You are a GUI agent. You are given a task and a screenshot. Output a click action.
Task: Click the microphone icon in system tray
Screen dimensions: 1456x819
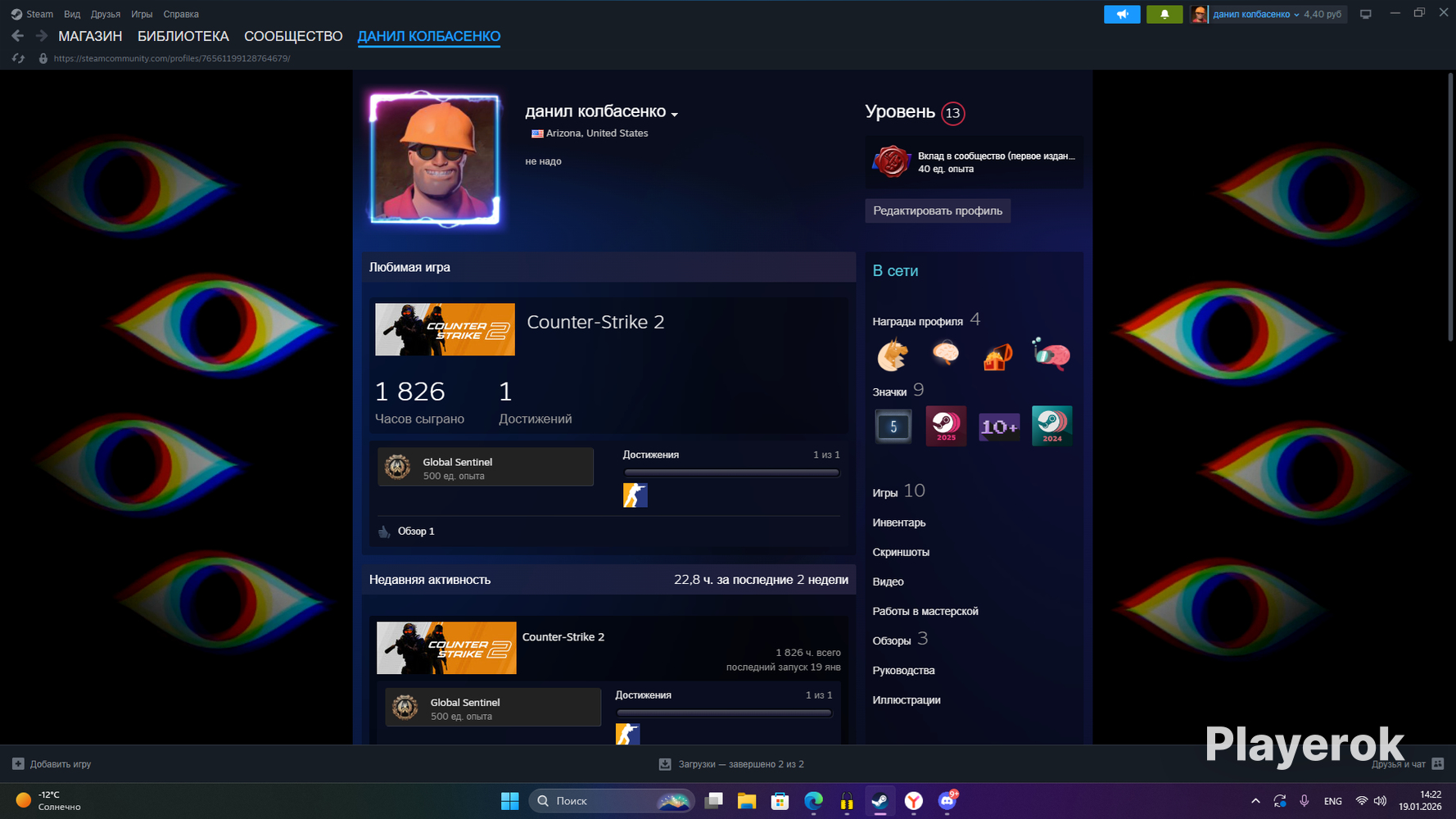coord(1304,801)
